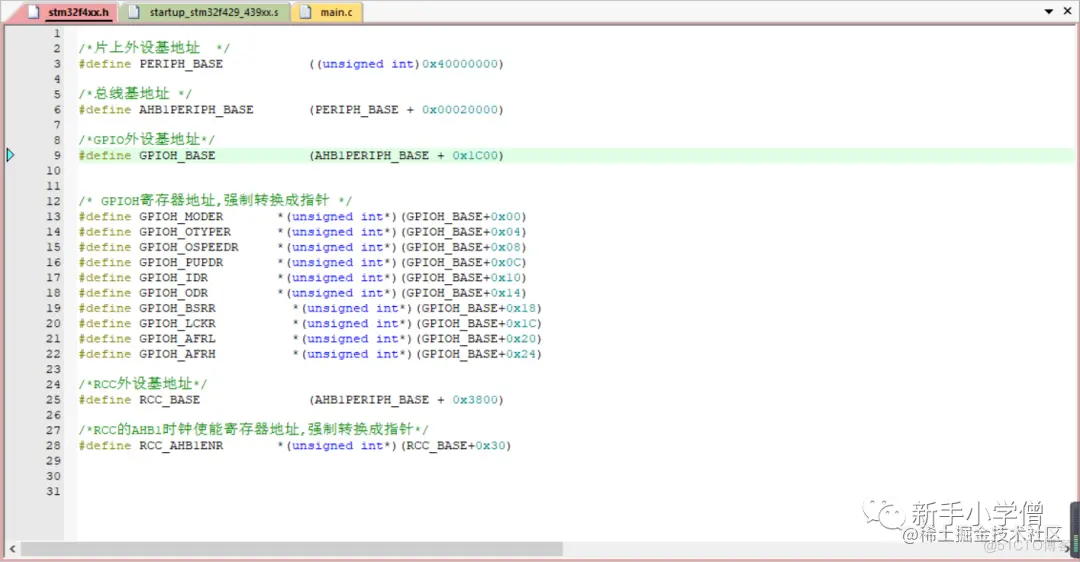Screen dimensions: 1080x562
Task: Click the left arrow of the horizontal scrollbar
Action: [12, 549]
